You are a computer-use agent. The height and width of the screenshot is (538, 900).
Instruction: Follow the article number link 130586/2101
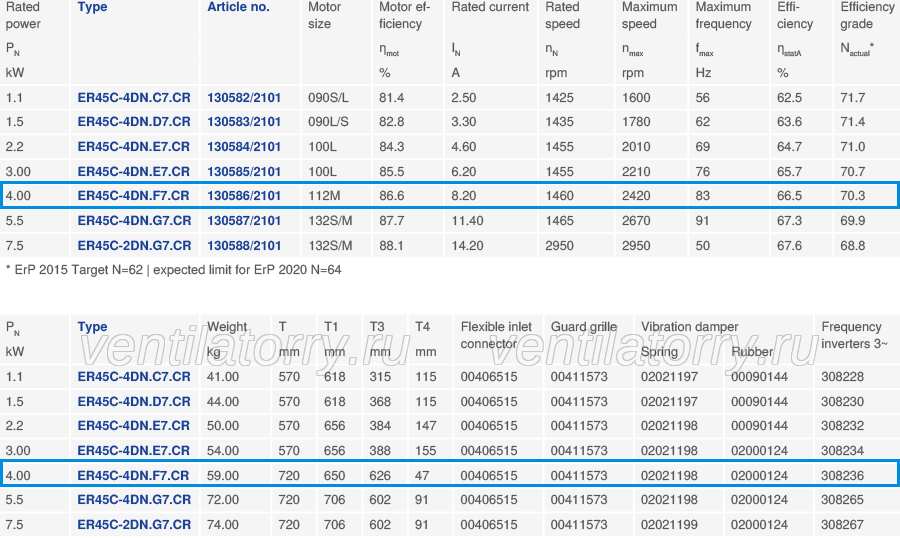244,196
